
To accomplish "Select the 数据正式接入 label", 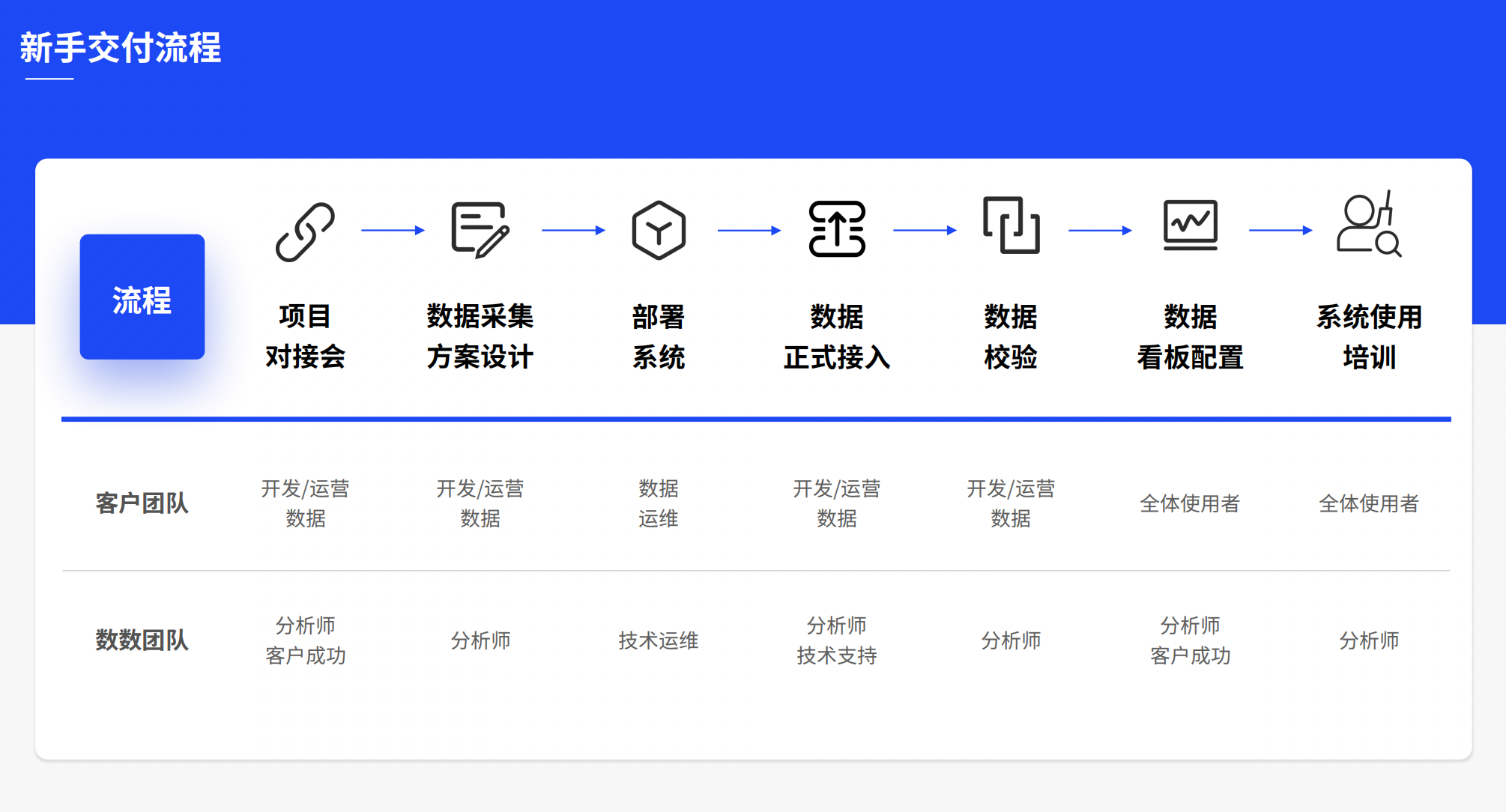I will tap(837, 336).
